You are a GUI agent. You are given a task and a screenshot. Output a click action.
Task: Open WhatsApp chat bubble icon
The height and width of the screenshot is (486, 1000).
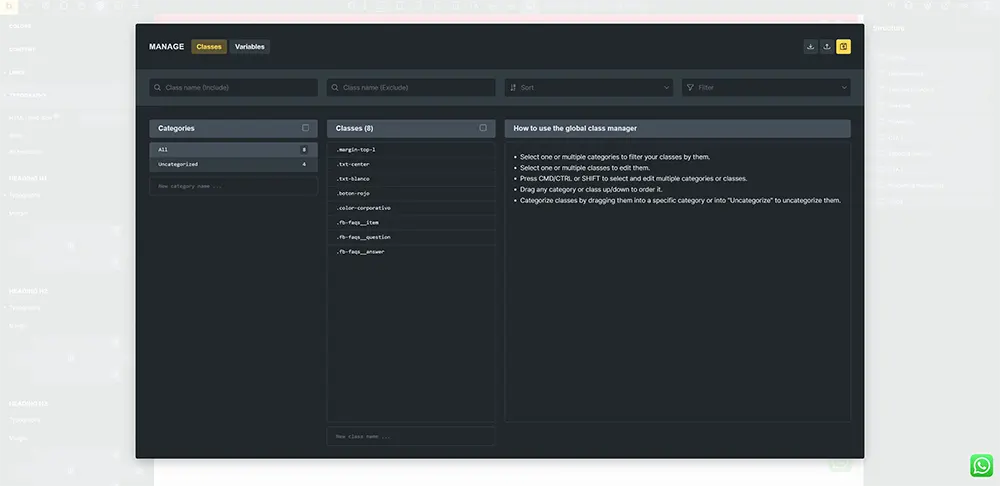click(982, 465)
